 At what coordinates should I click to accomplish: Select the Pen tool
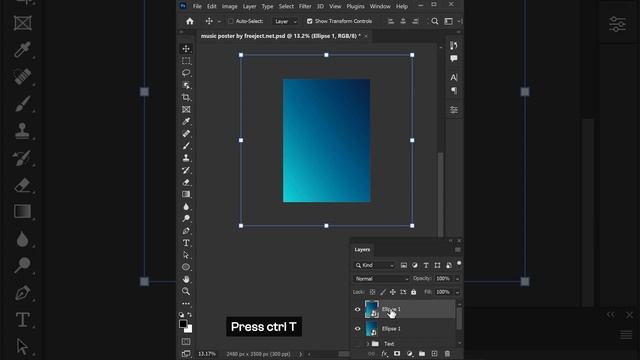186,231
